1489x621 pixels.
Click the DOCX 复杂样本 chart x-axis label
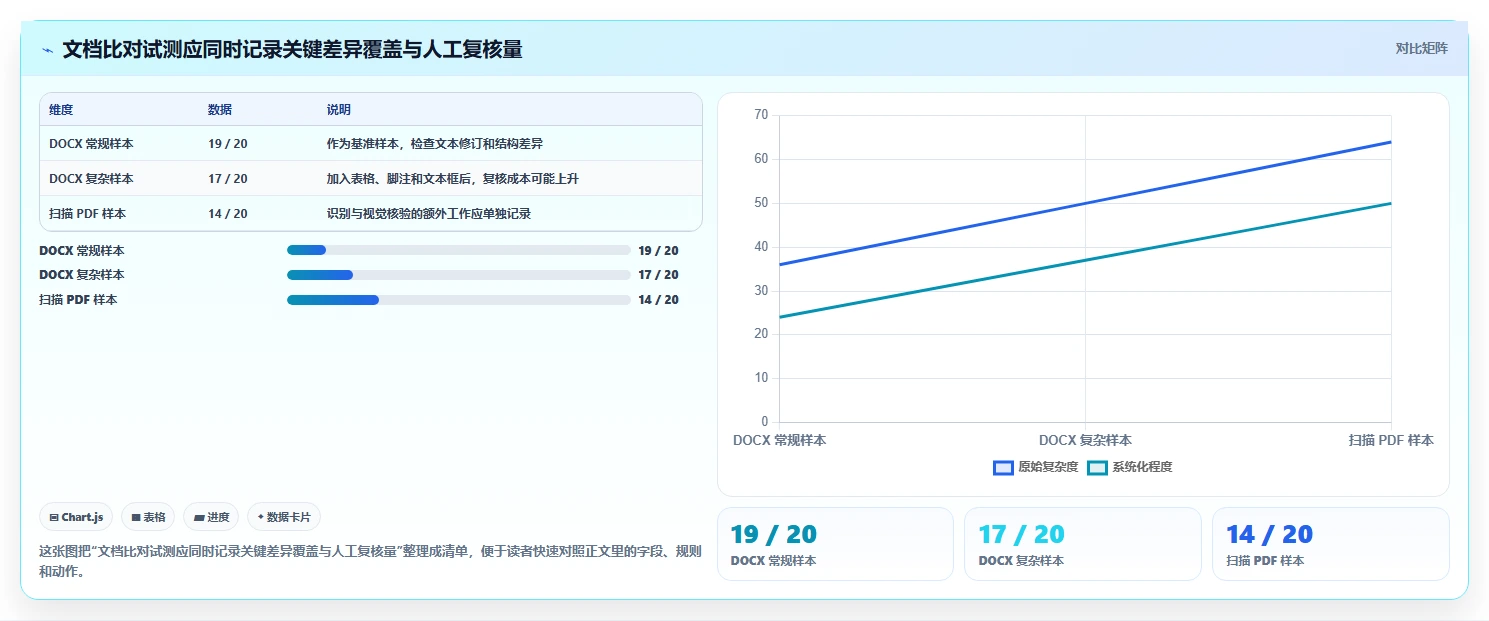1085,440
